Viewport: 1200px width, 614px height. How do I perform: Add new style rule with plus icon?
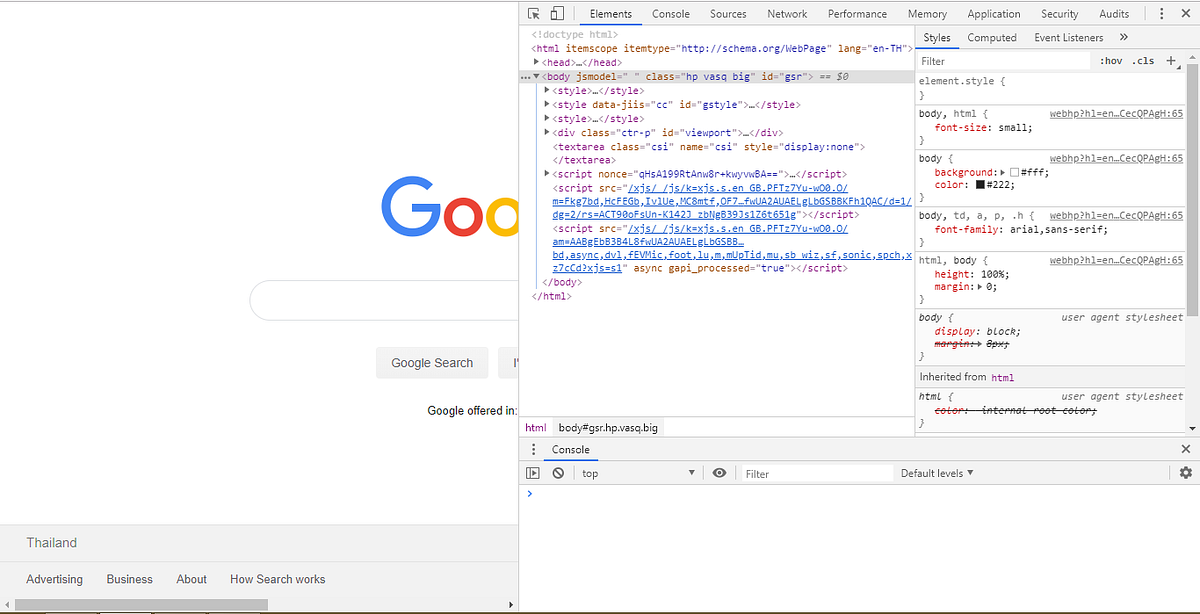point(1171,60)
